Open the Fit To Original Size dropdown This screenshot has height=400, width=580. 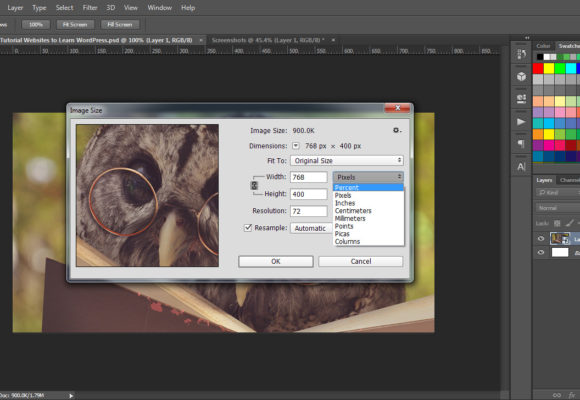tap(347, 161)
